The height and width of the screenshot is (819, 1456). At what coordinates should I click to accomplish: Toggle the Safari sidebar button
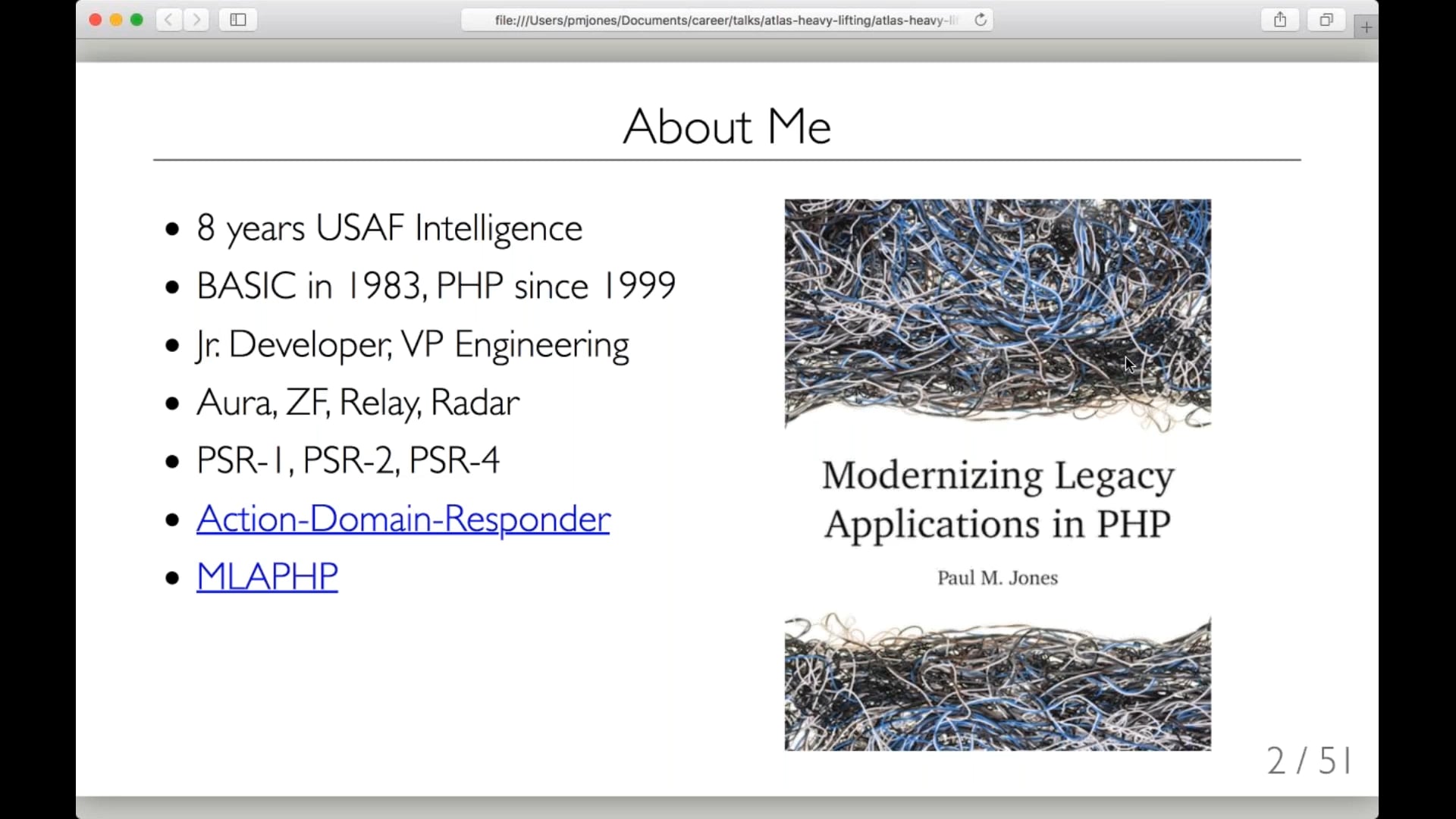point(238,20)
